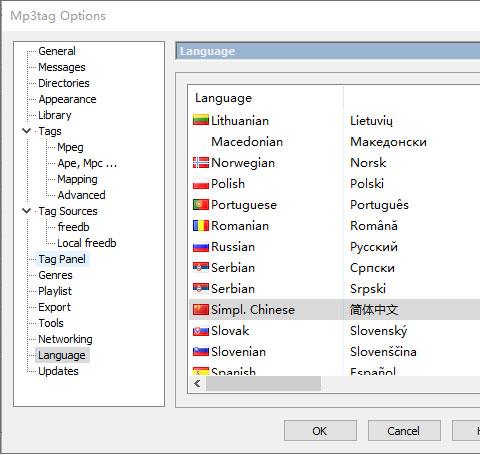Open Ape, Mpc ... tag settings
The height and width of the screenshot is (454, 480).
tap(87, 163)
